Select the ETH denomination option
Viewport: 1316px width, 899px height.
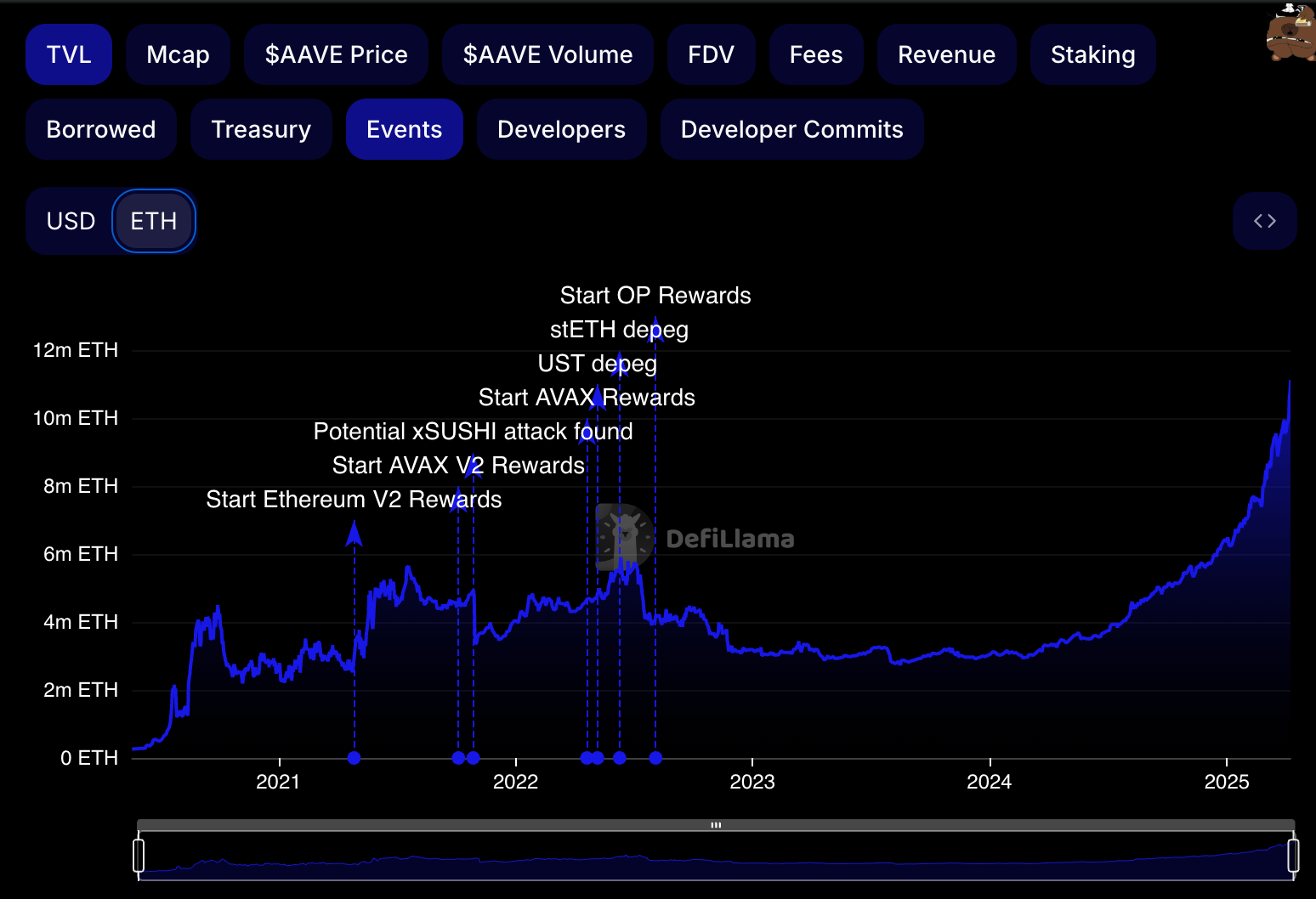pyautogui.click(x=154, y=221)
